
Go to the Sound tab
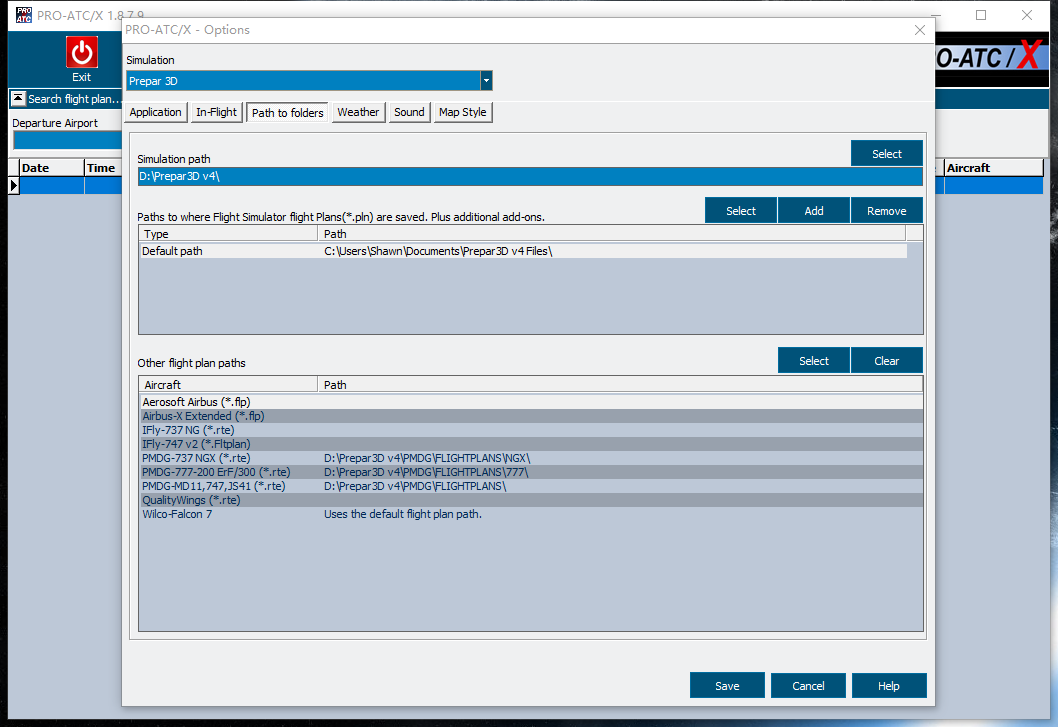click(x=409, y=113)
